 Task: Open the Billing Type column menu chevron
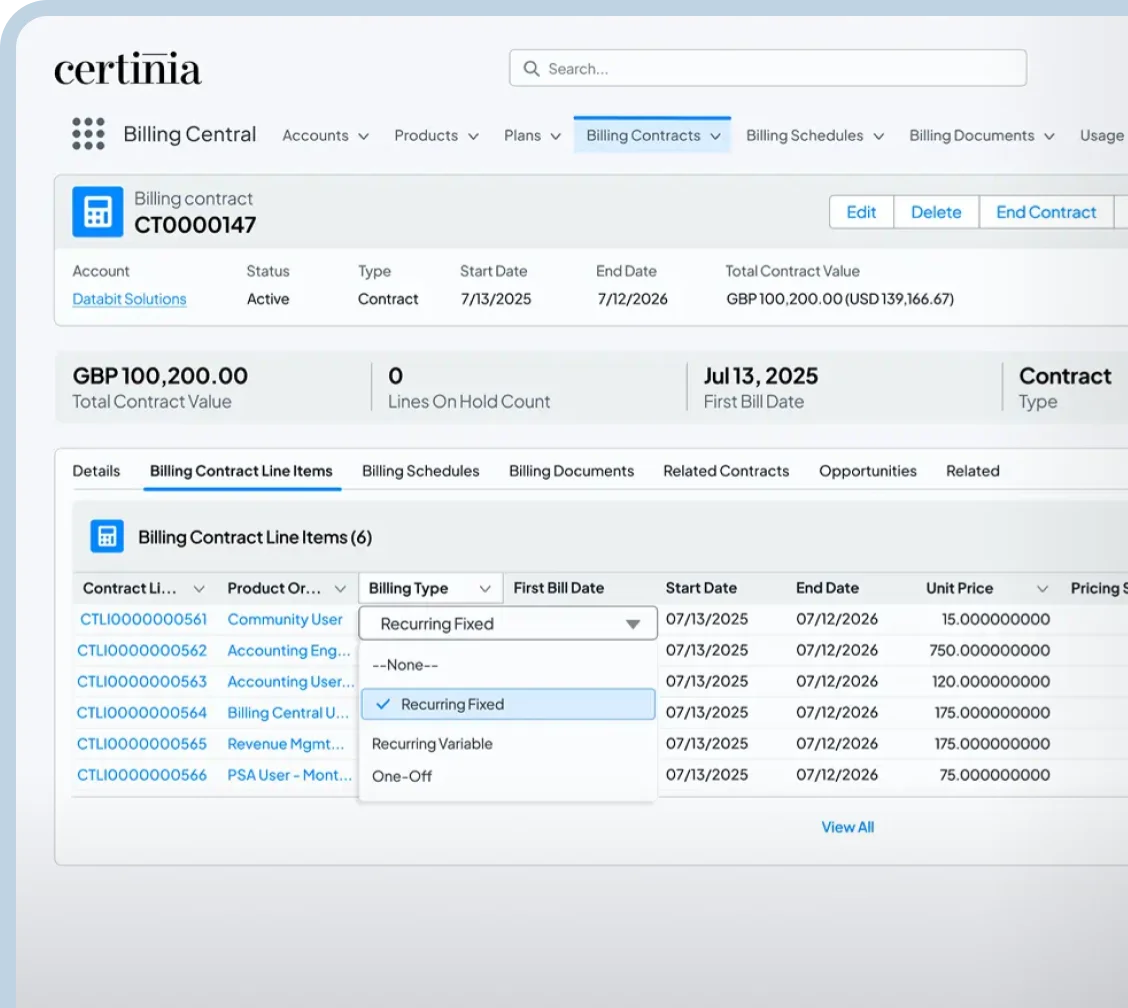(485, 589)
